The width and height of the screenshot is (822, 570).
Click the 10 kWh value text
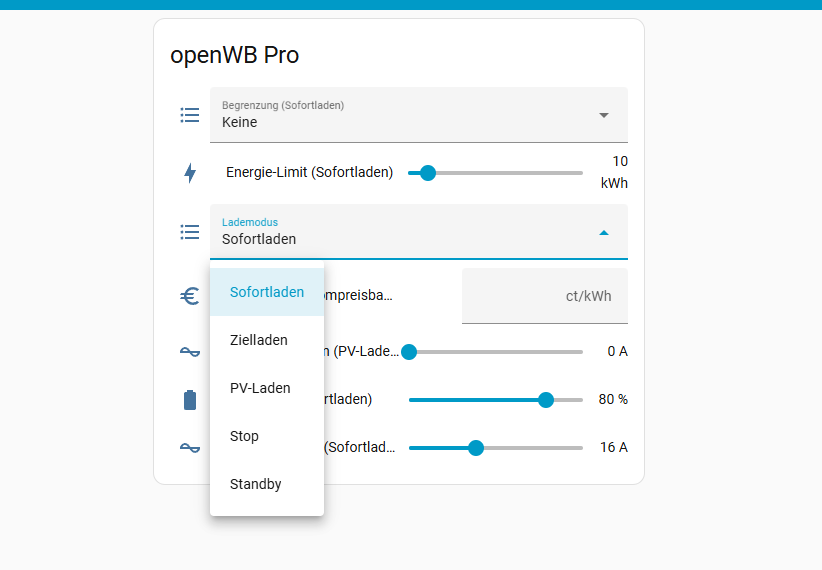(614, 172)
